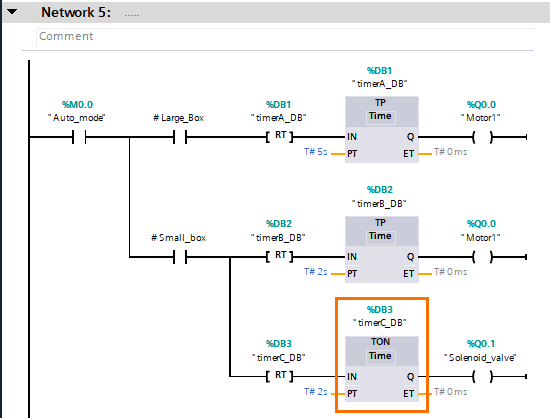550x418 pixels.
Task: Click the timerB_DB TP timer block
Action: pos(382,250)
